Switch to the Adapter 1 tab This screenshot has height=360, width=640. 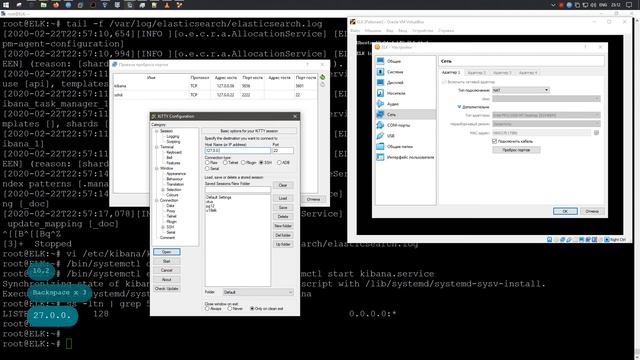[x=451, y=72]
